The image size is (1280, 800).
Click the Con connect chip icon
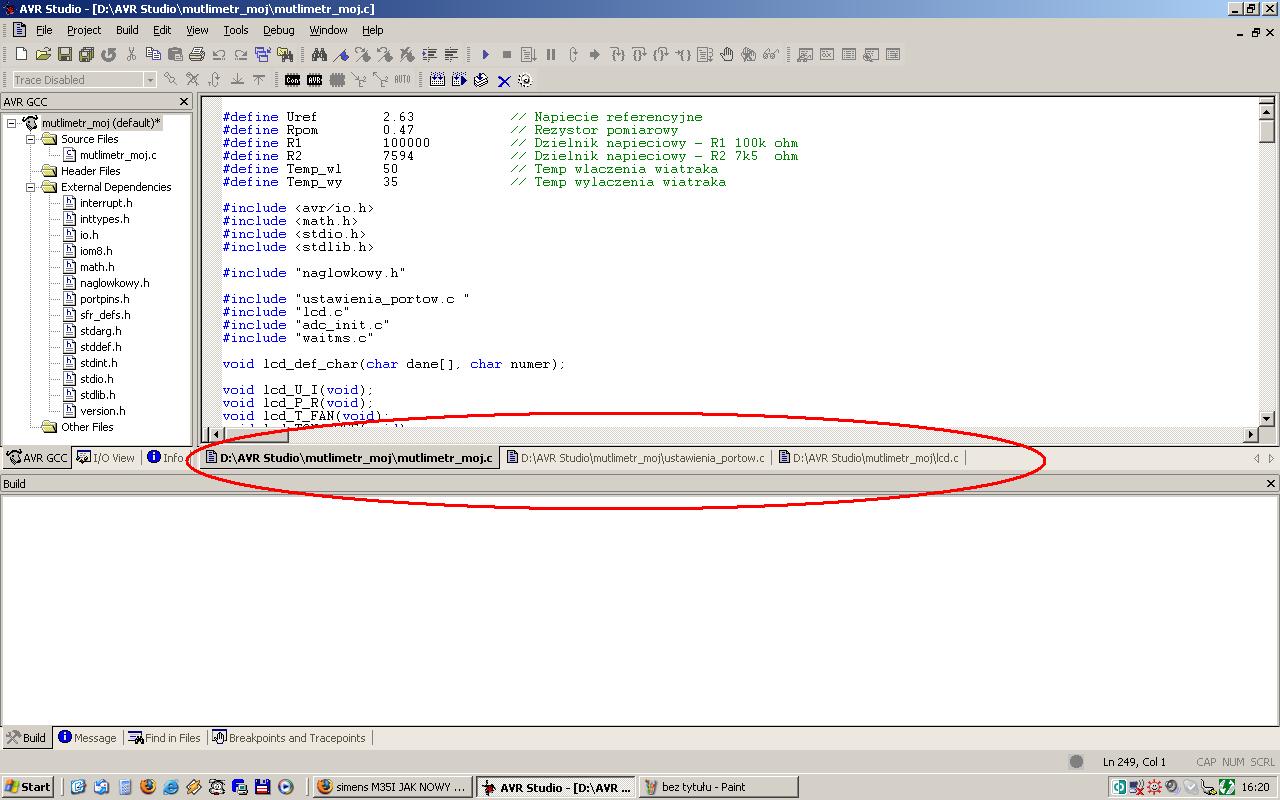click(292, 79)
